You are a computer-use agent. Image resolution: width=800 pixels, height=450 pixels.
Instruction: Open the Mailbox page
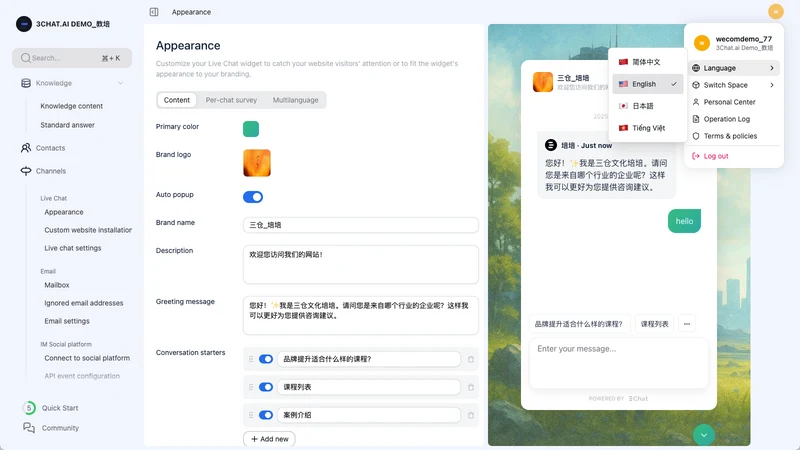(57, 285)
